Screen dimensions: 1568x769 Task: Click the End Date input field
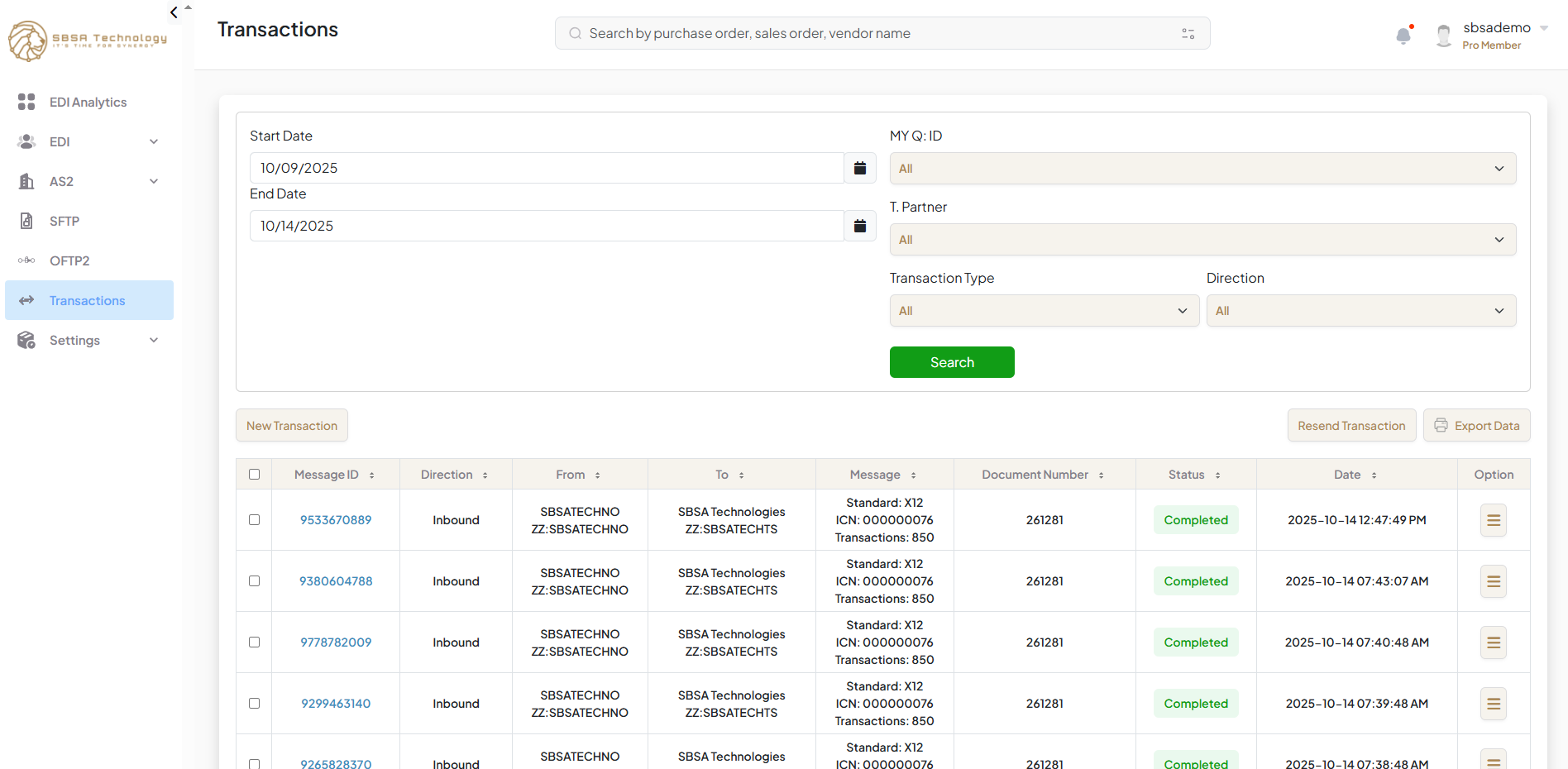pyautogui.click(x=547, y=226)
